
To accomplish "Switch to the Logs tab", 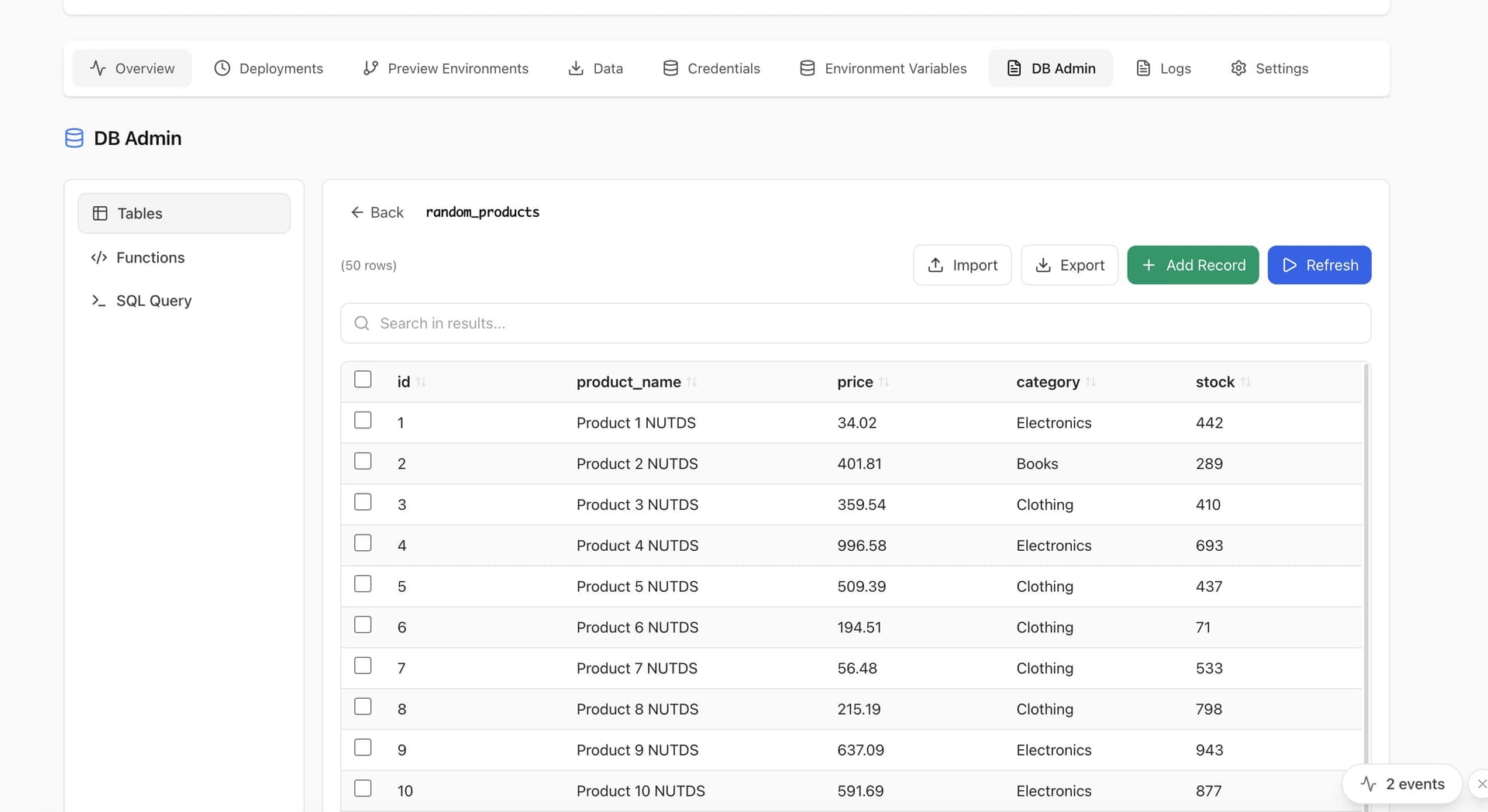I will click(1162, 68).
